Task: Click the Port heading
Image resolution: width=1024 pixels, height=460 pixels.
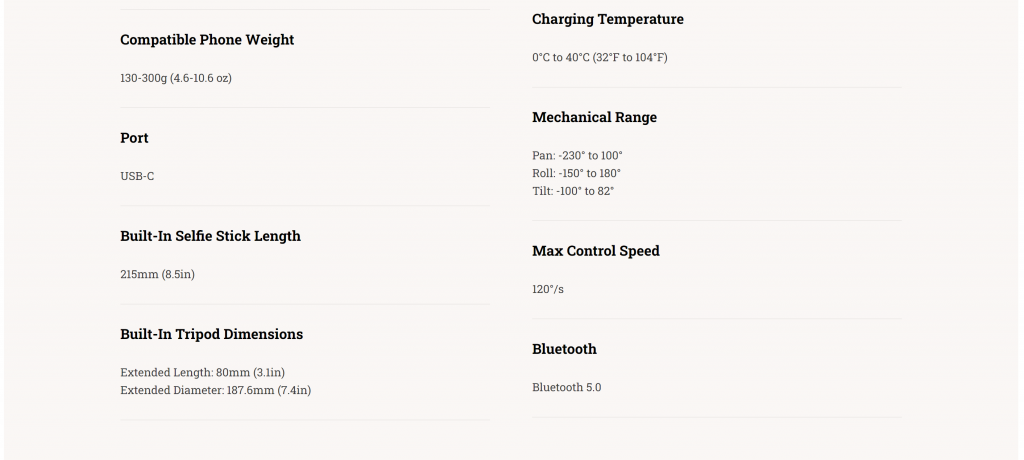Action: (134, 138)
